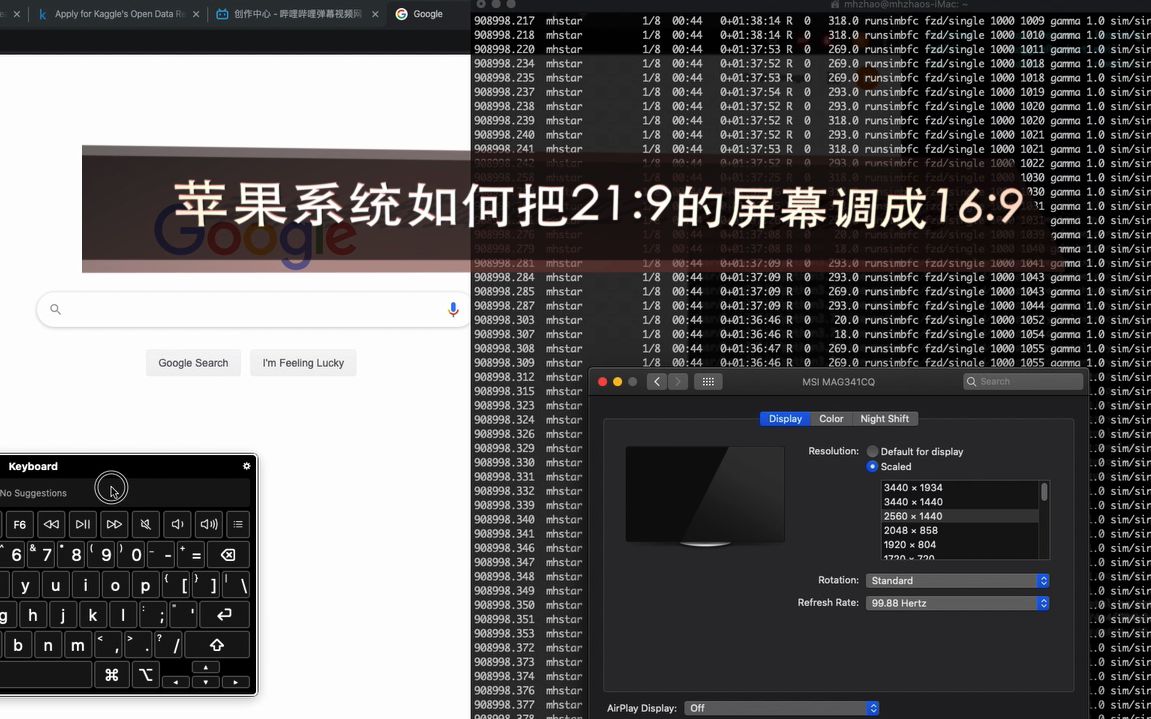The width and height of the screenshot is (1151, 719).
Task: Click the rewind media key
Action: pos(50,524)
